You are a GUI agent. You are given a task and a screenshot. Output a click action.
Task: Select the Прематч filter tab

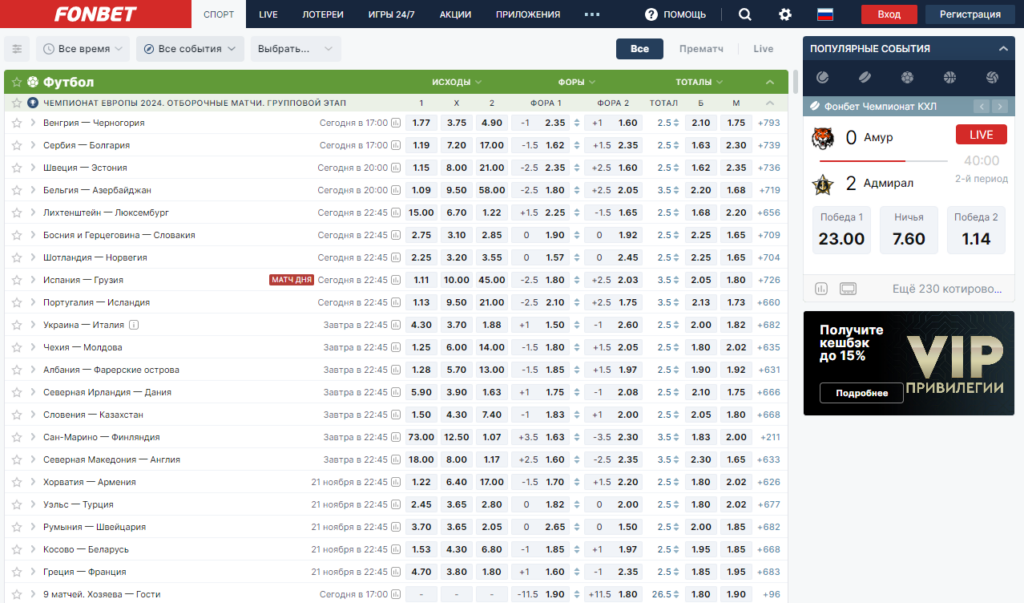tap(701, 49)
